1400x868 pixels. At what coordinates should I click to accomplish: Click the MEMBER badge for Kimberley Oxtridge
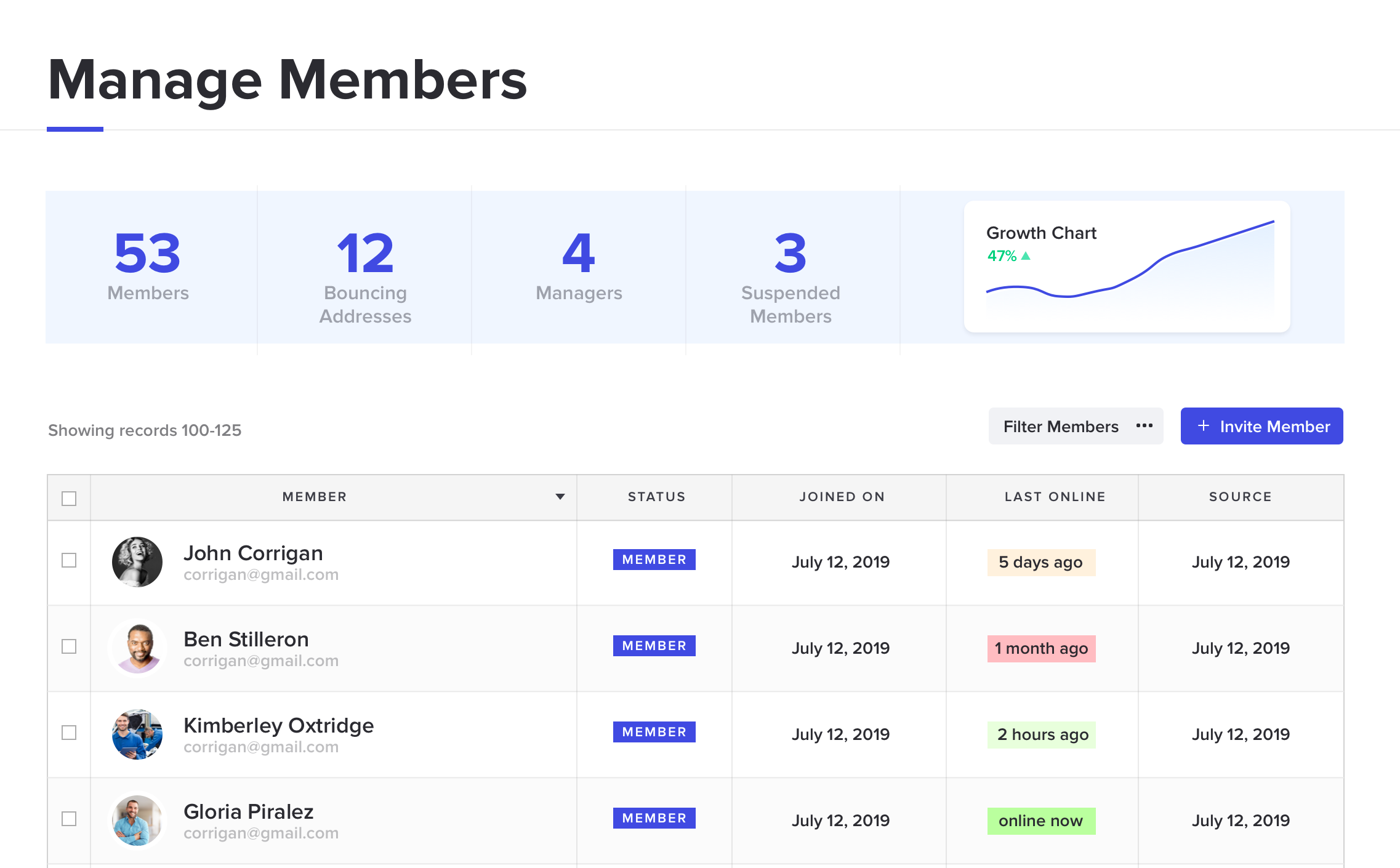point(654,732)
